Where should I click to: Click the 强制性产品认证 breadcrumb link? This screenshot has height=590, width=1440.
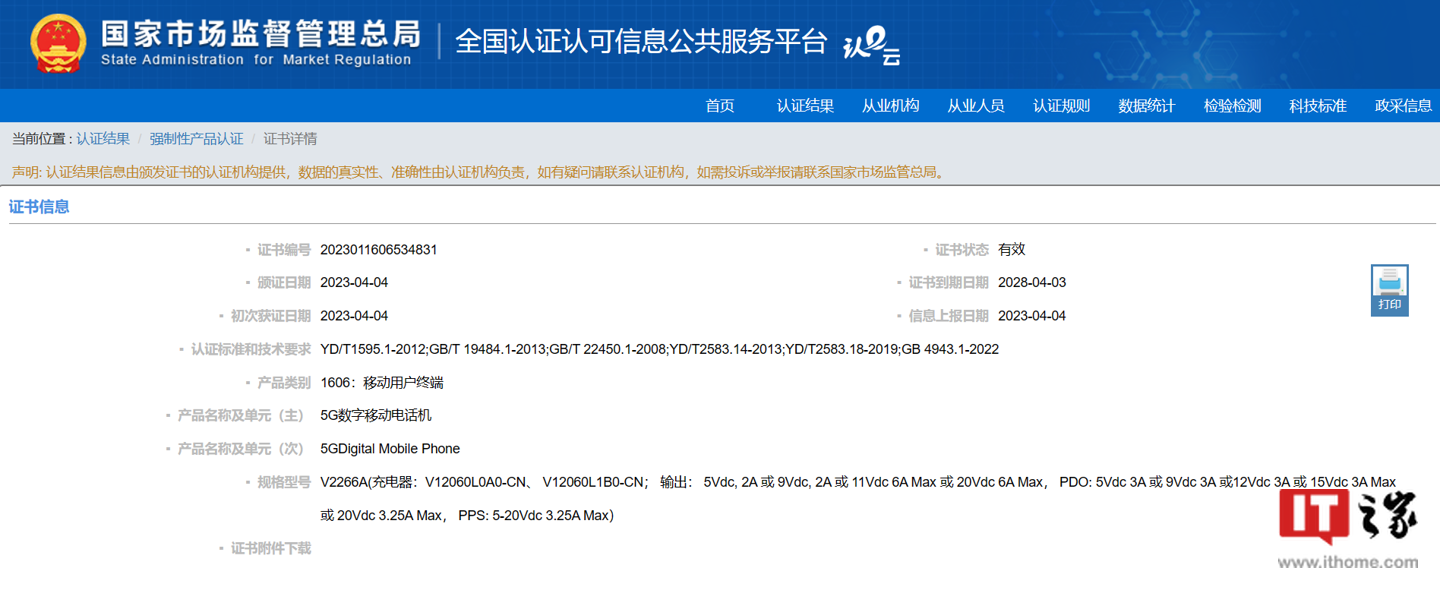coord(196,139)
